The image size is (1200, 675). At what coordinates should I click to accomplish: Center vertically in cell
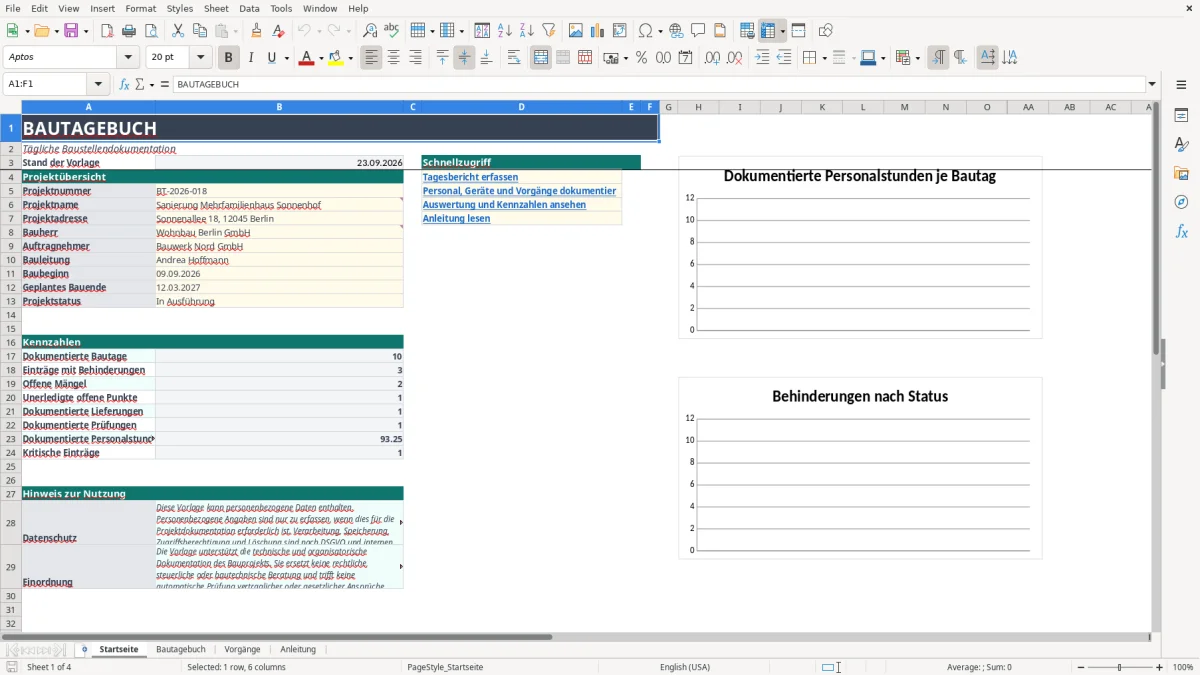[x=464, y=58]
